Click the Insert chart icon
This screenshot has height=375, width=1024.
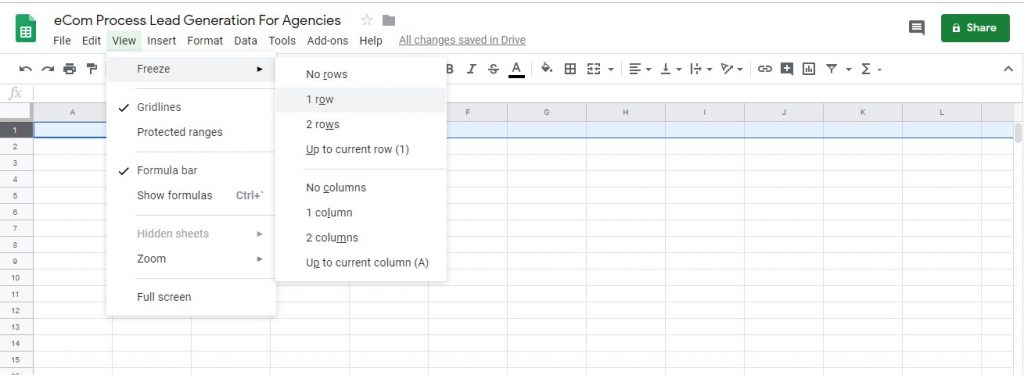coord(808,69)
